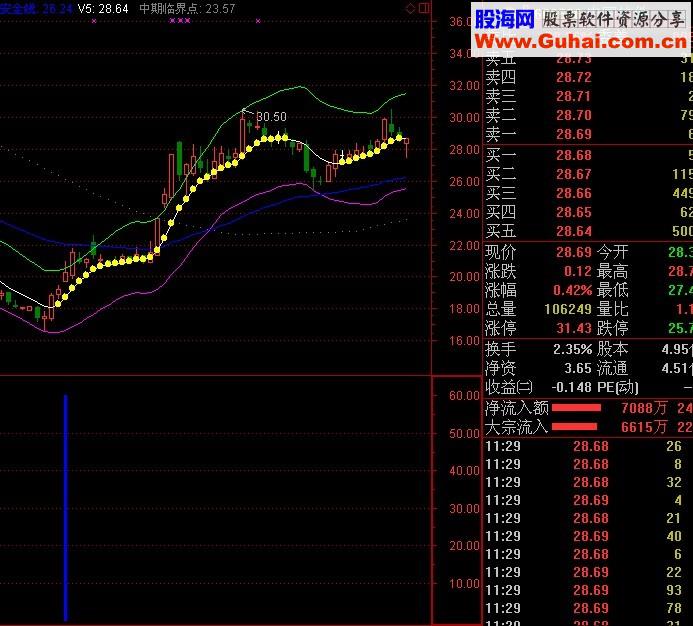Image resolution: width=693 pixels, height=626 pixels.
Task: Click the split-window icon above the chart
Action: (424, 8)
